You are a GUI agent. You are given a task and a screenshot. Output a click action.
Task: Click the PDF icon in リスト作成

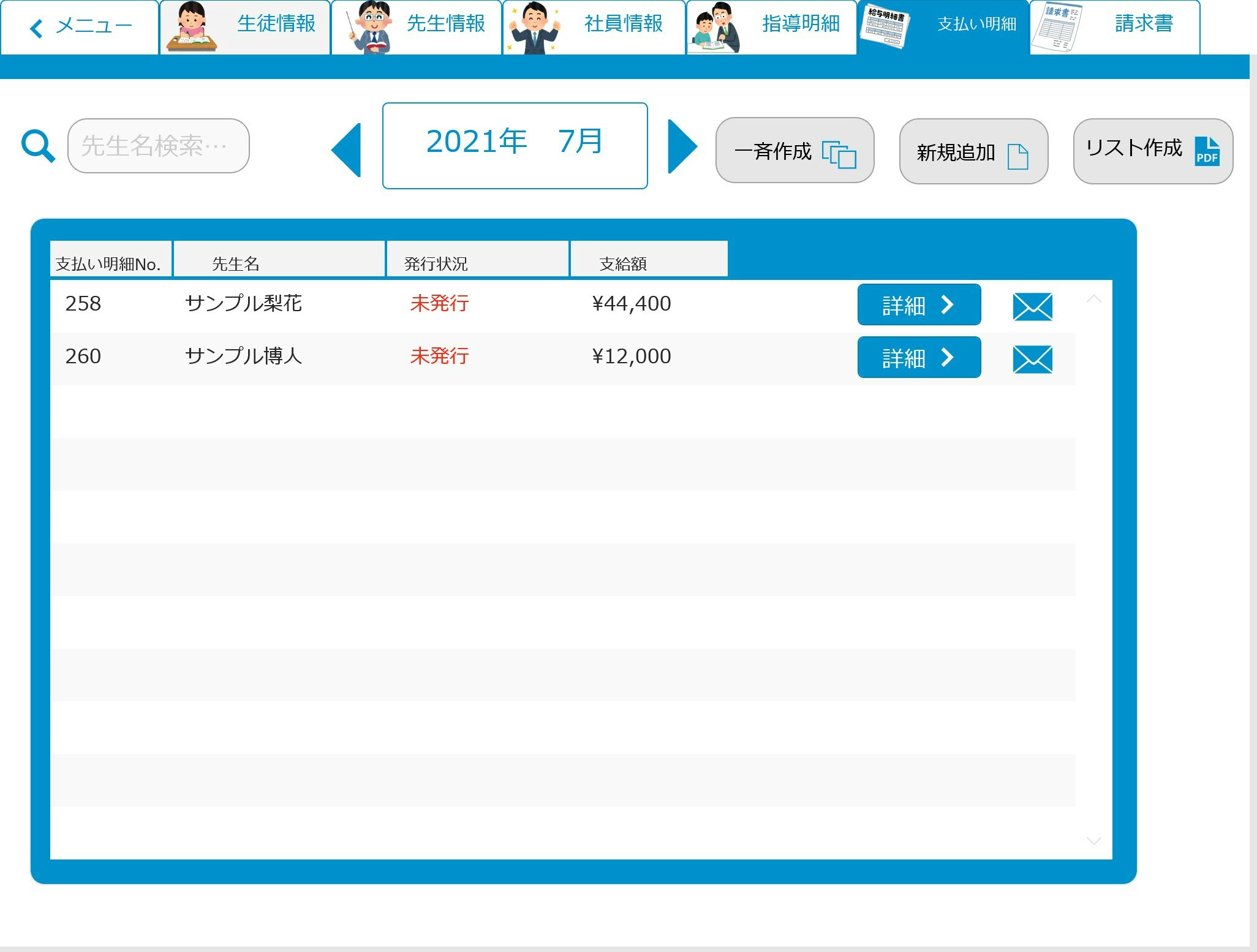[1206, 151]
